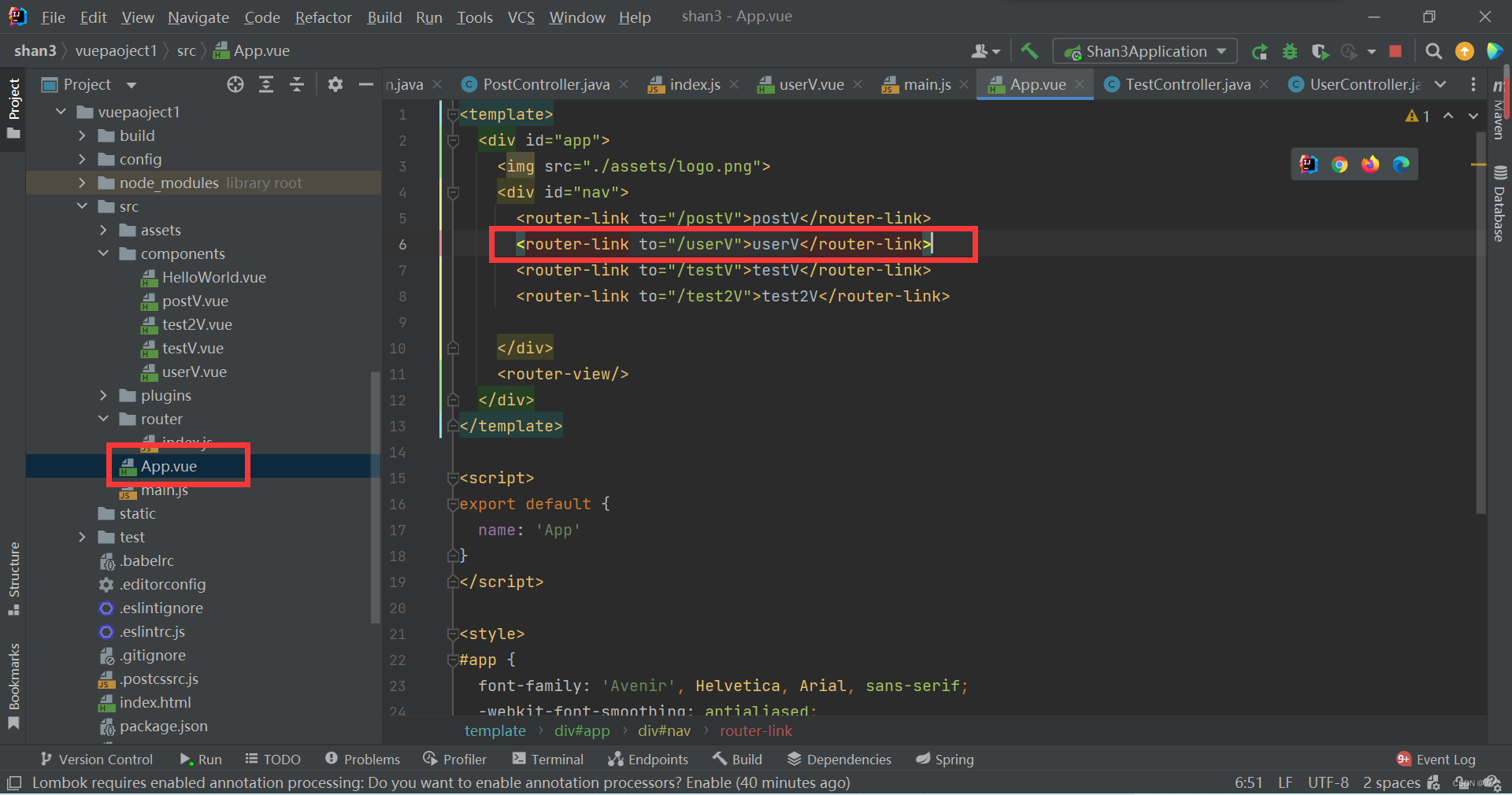Expand the assets folder

[x=104, y=230]
